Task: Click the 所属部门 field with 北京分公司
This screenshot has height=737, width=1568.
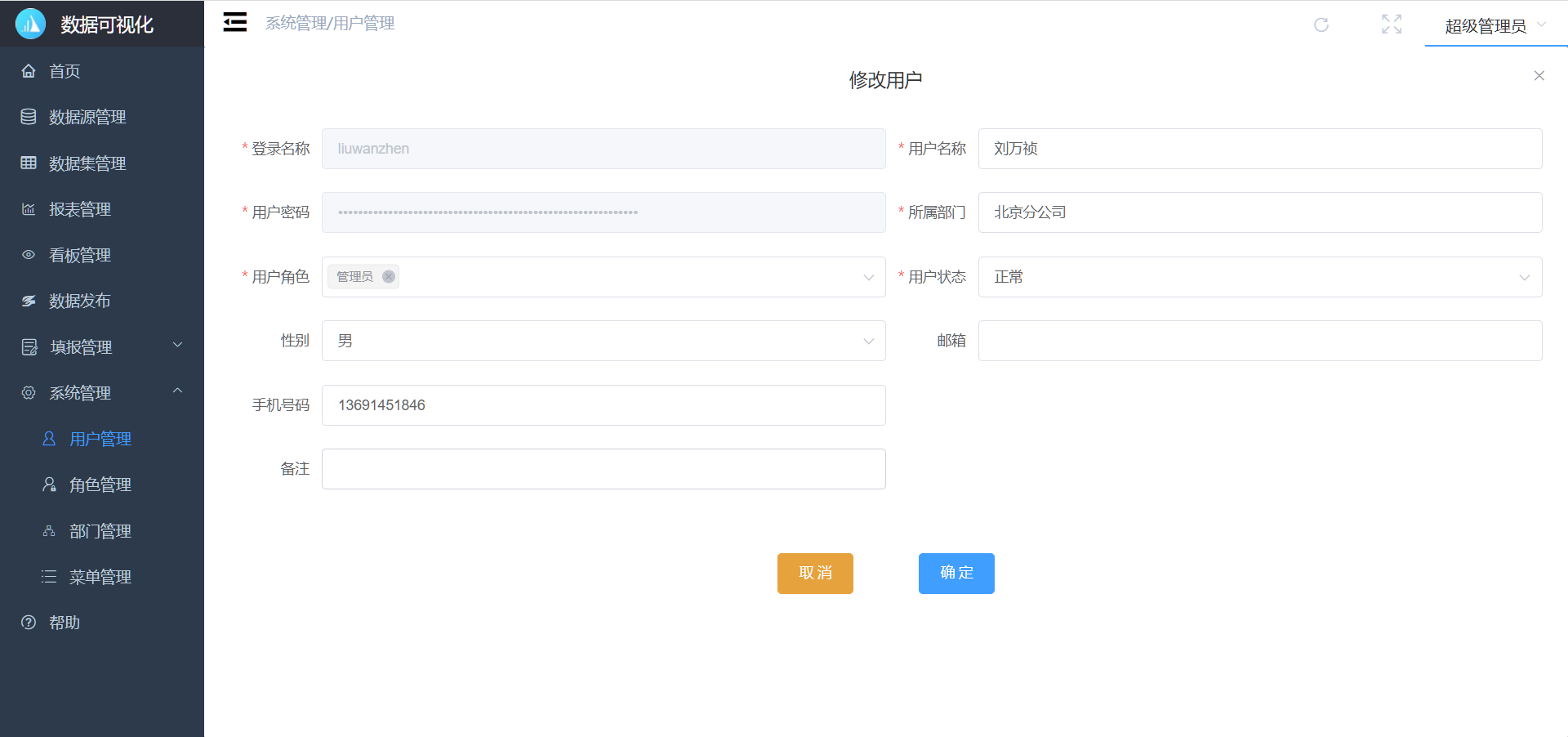Action: point(1260,212)
